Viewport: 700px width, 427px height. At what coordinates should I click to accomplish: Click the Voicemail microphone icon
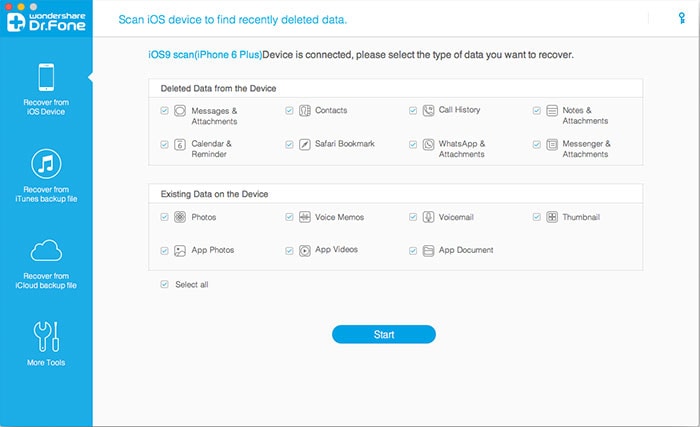click(428, 217)
